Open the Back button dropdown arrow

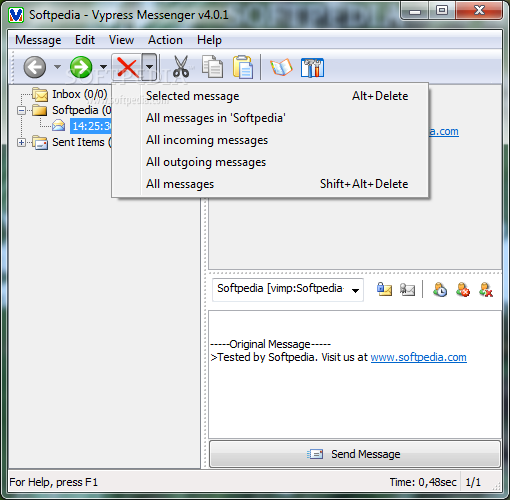tap(58, 67)
